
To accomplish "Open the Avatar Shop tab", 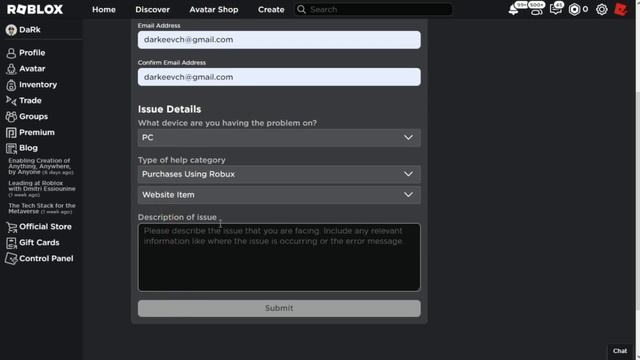I will tap(214, 9).
